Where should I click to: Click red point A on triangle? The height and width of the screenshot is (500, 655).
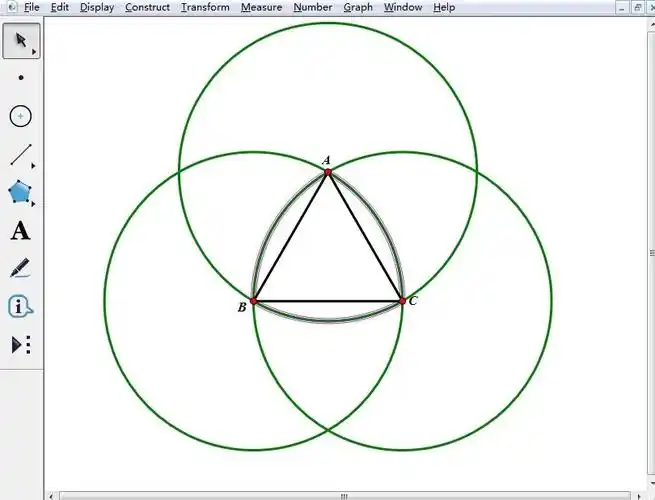tap(328, 172)
